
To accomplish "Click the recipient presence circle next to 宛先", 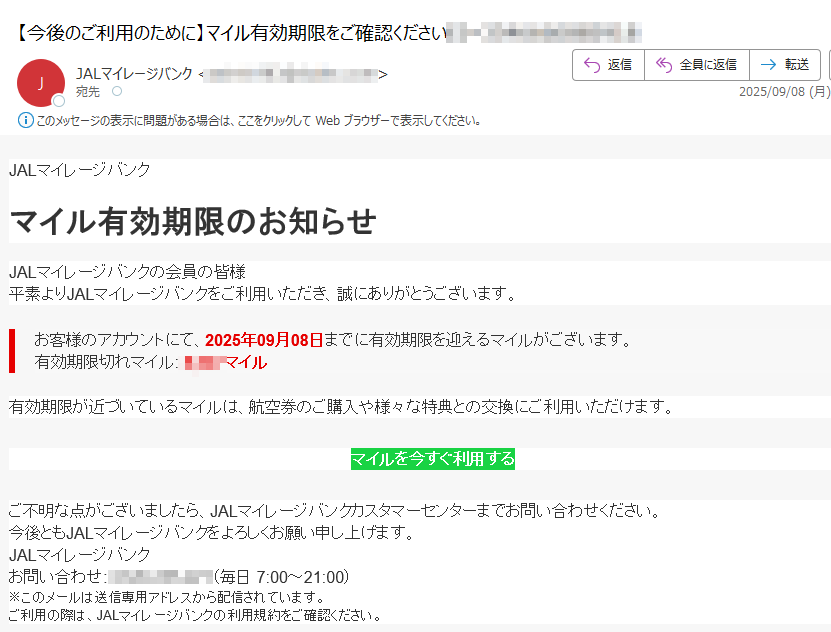I will click(x=117, y=91).
